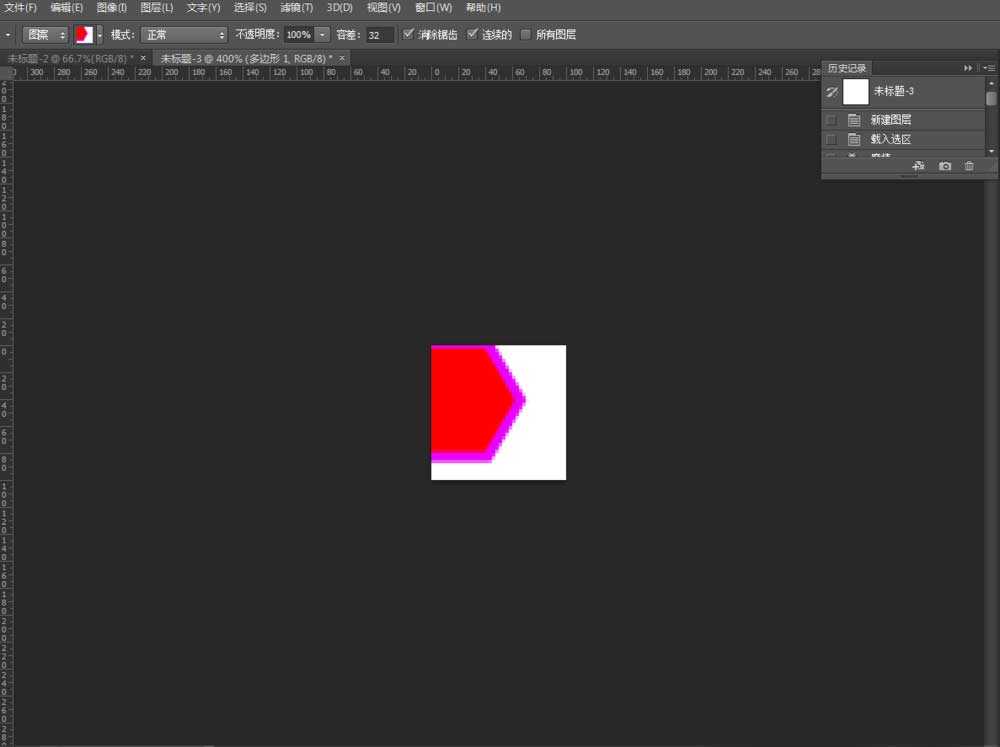Open the History panel flyout menu

pyautogui.click(x=989, y=67)
